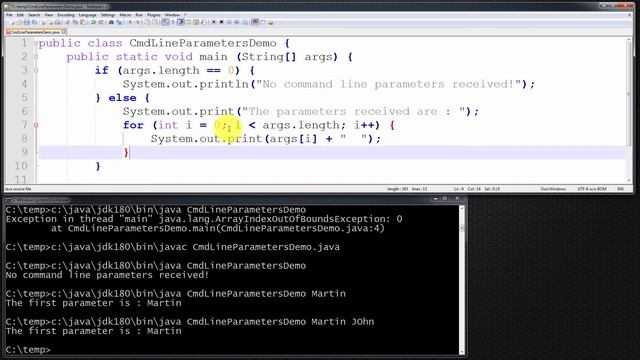
Task: Open the Encoding menu
Action: point(66,15)
